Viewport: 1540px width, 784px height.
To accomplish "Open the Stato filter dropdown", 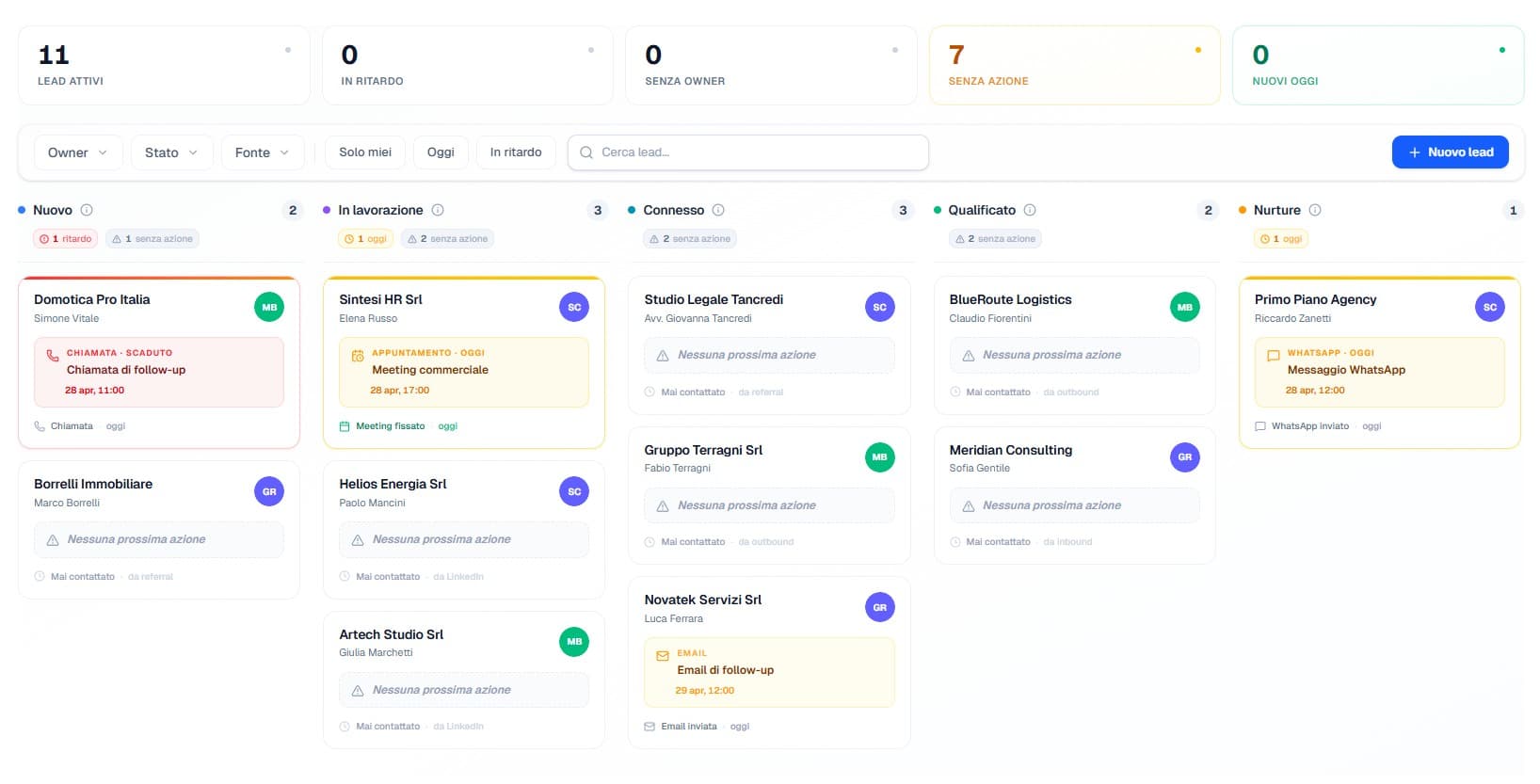I will click(171, 152).
